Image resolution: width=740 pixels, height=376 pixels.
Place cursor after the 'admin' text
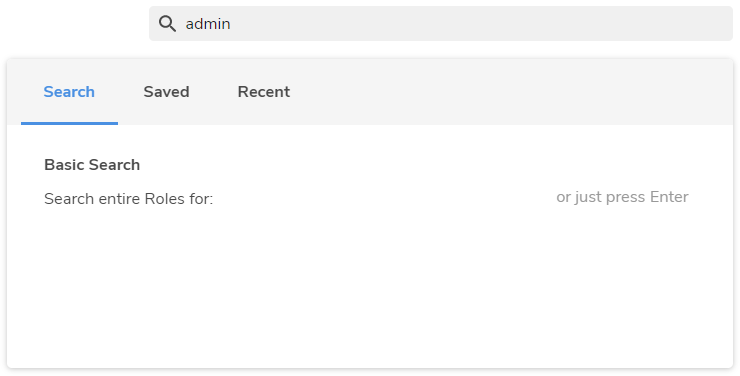[231, 24]
